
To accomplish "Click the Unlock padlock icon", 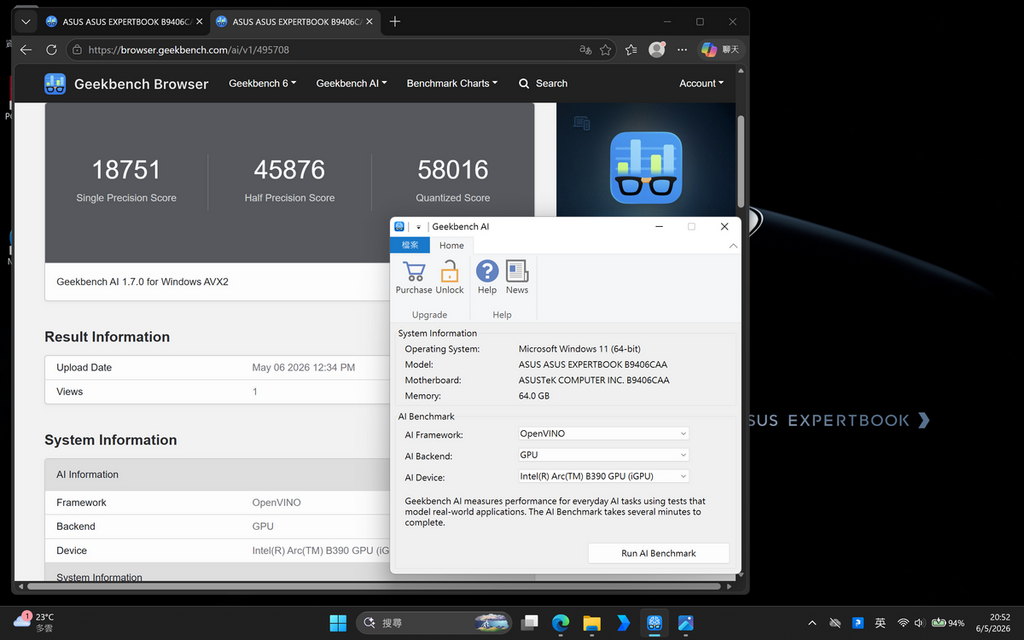I will pos(449,271).
